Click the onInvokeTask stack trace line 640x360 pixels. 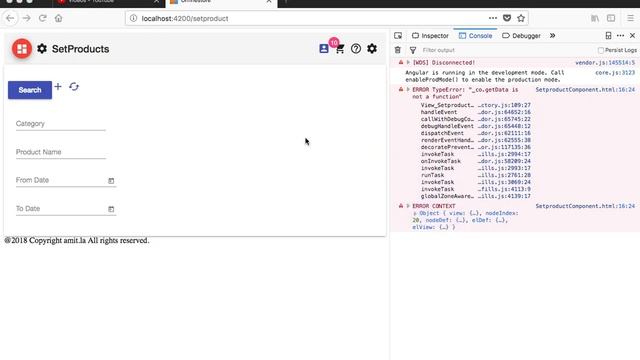(476, 161)
